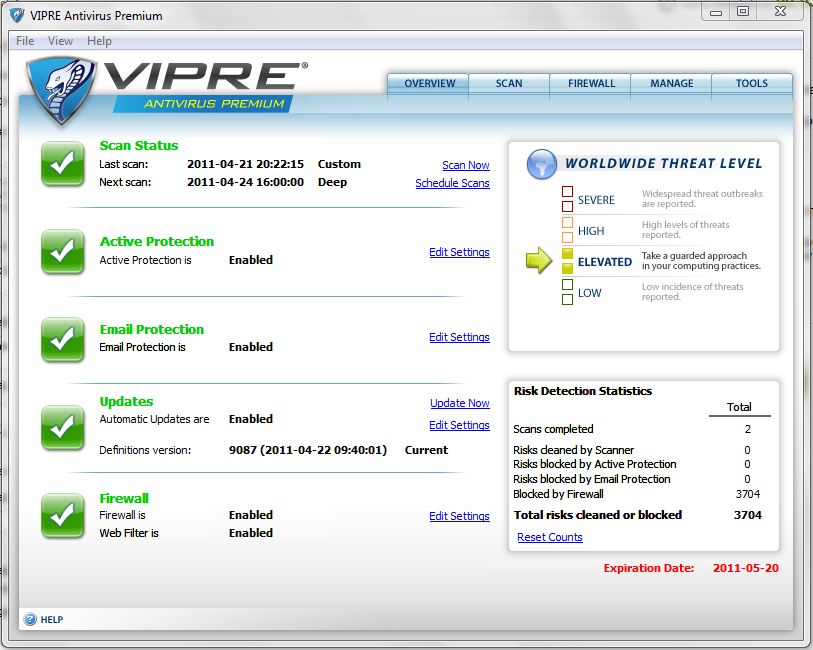
Task: Close the VIPRE Antivirus Premium window
Action: [780, 11]
